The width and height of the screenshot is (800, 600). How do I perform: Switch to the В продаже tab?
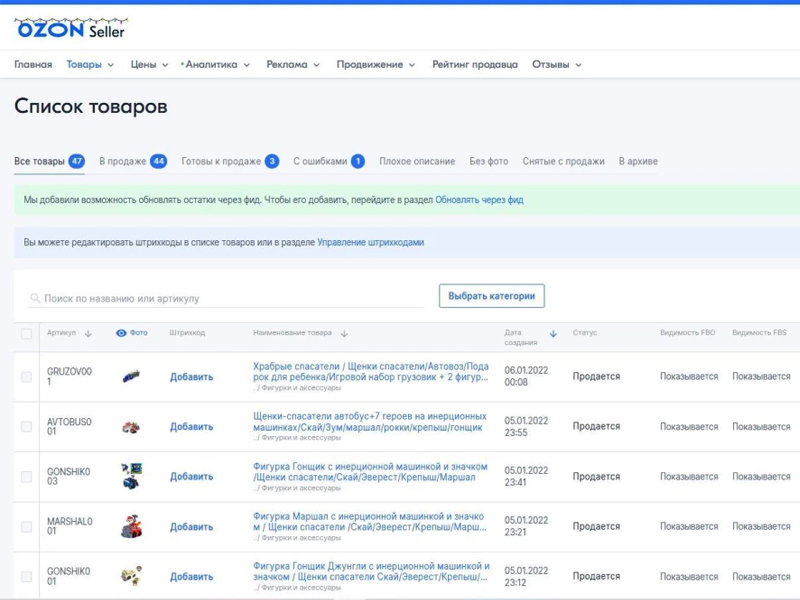133,161
